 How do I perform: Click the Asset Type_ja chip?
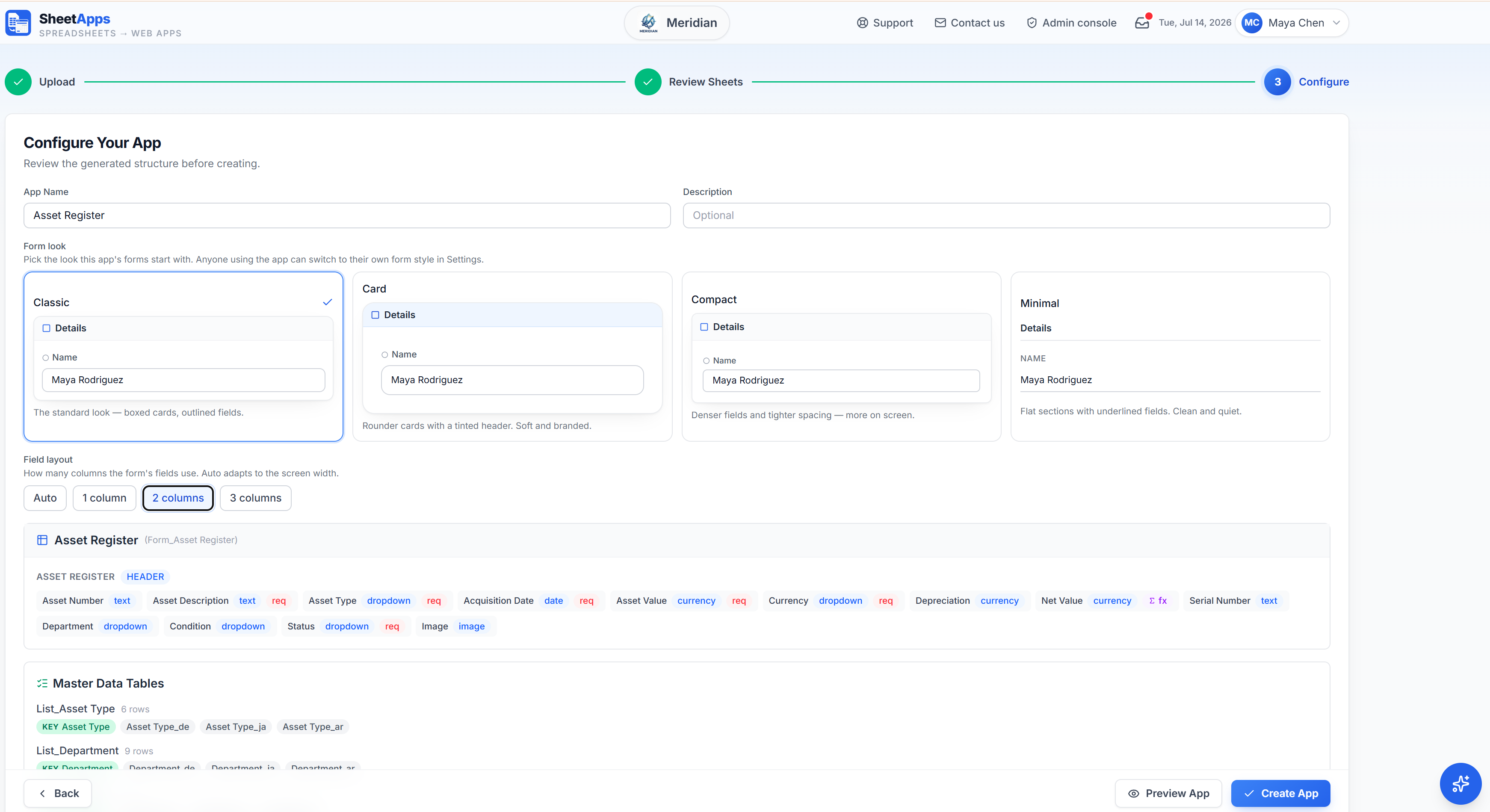click(236, 726)
